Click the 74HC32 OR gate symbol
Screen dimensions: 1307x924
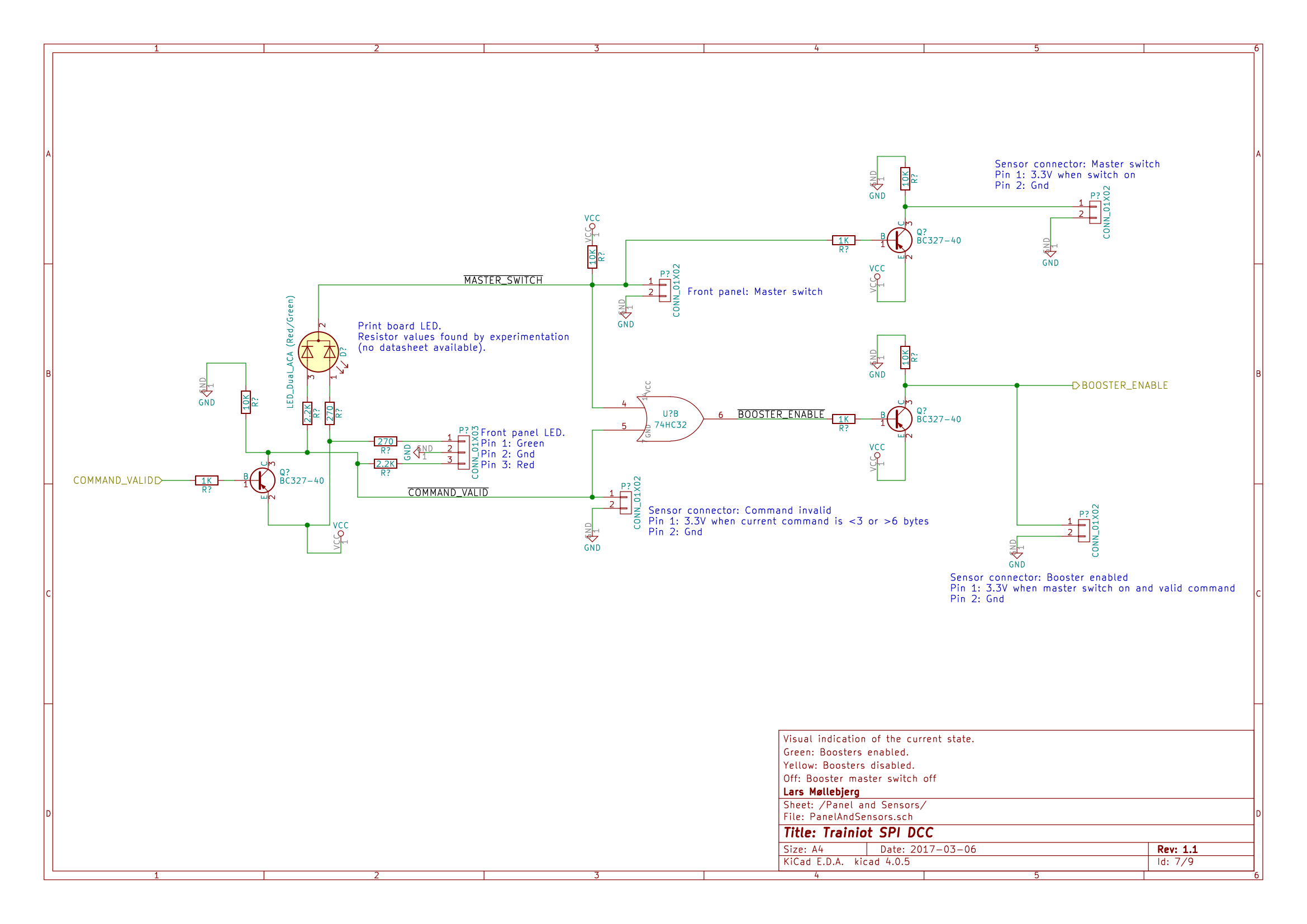coord(669,420)
